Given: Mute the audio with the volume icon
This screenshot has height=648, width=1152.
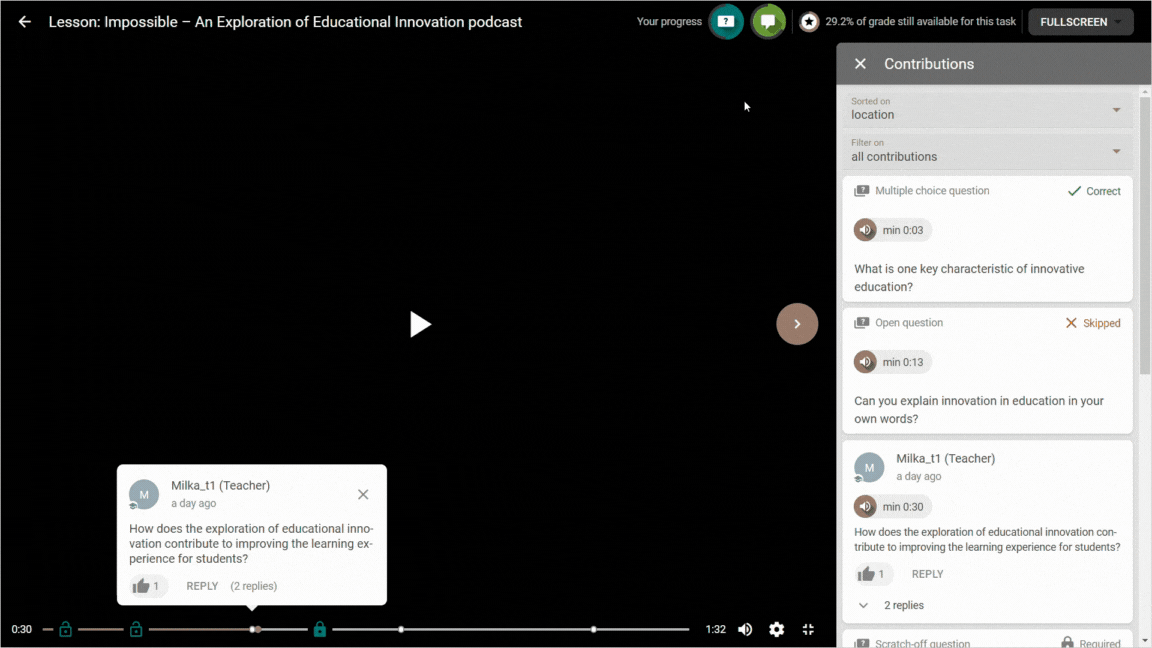Looking at the screenshot, I should (745, 629).
